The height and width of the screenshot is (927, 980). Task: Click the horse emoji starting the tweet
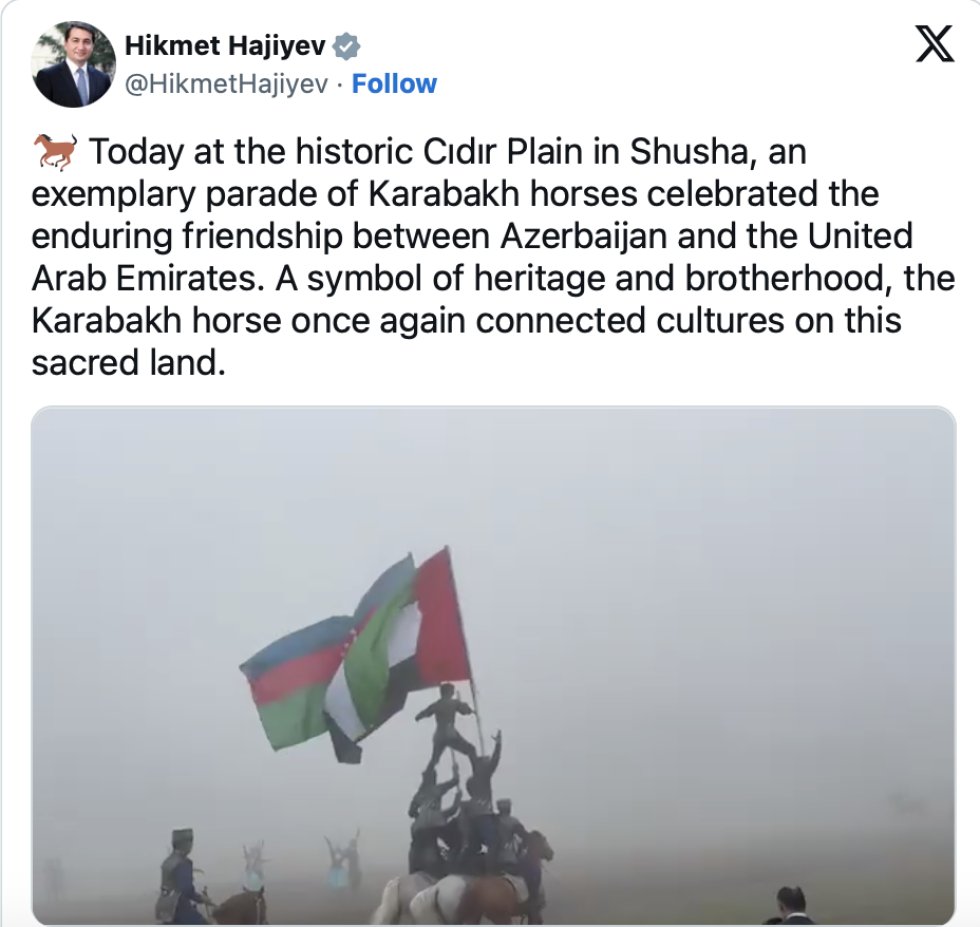coord(56,151)
